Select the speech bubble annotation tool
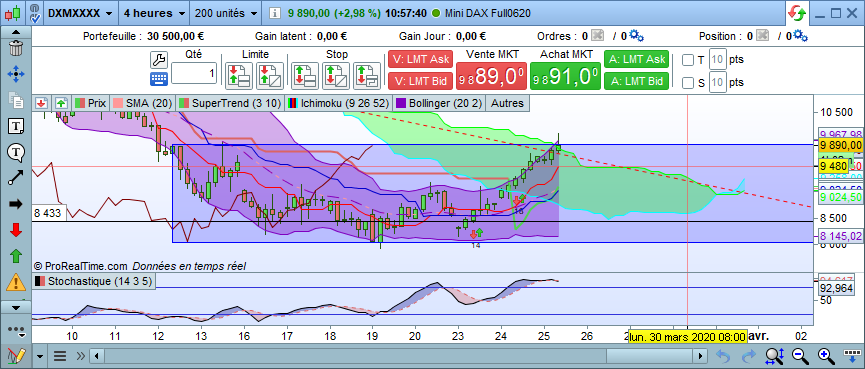Screen dimensions: 865x369 [16, 152]
